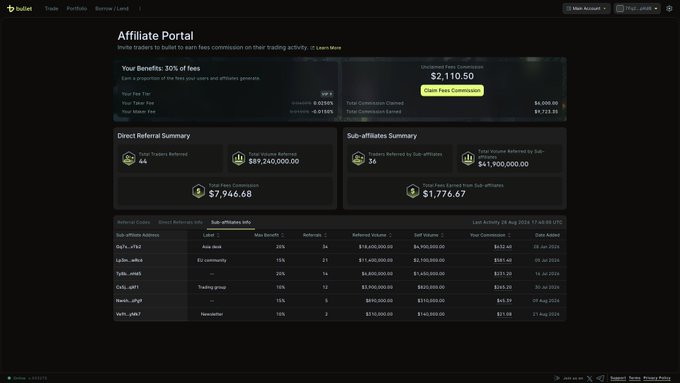
Task: Click the Last Activity timestamp text
Action: click(x=517, y=222)
